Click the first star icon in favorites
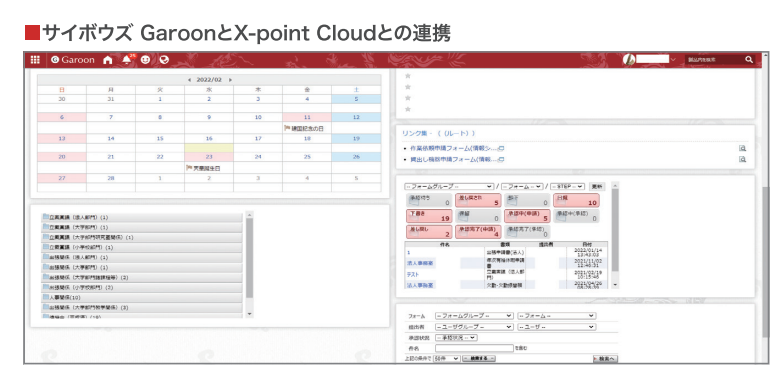Viewport: 779px width, 368px height. tap(408, 76)
